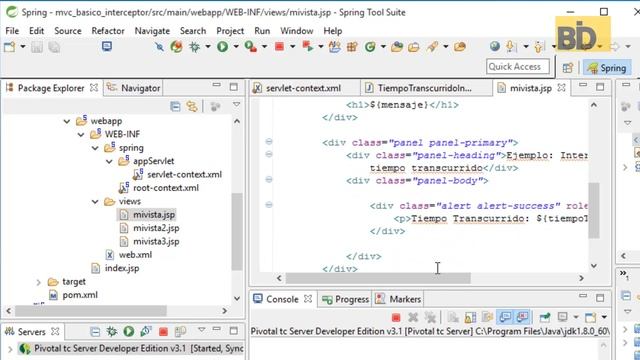Switch to the Spring perspective
Viewport: 640px width, 360px height.
click(607, 68)
